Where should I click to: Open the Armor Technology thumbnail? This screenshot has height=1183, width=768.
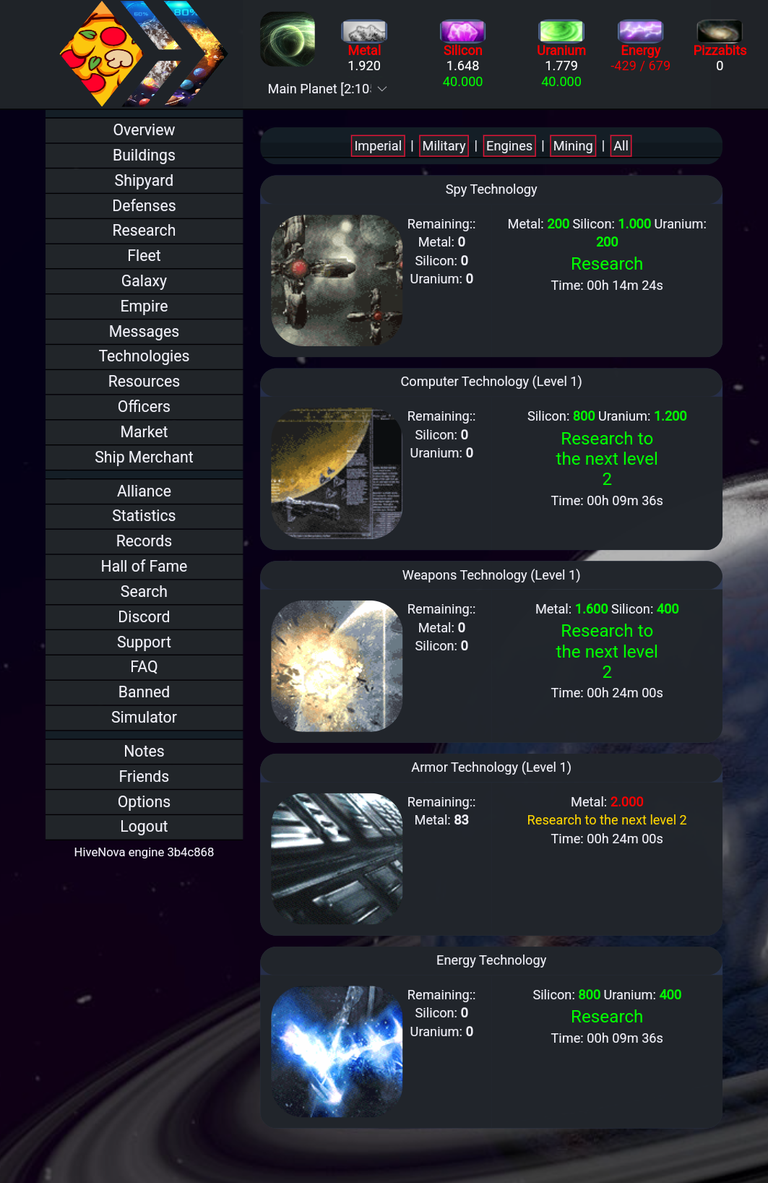click(336, 859)
